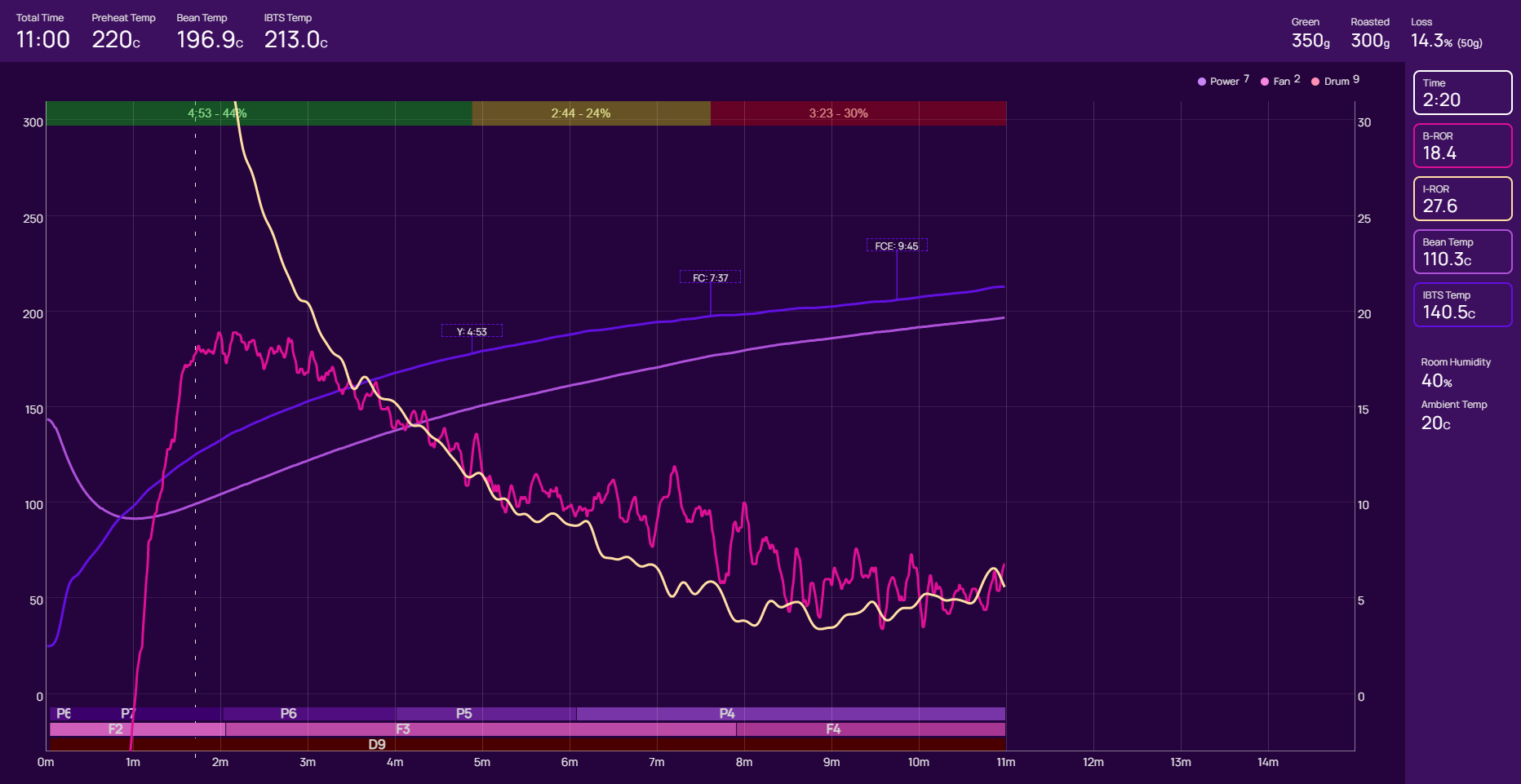The image size is (1521, 784).
Task: Select the yellow 2:44 - 24% phase bar
Action: (591, 113)
